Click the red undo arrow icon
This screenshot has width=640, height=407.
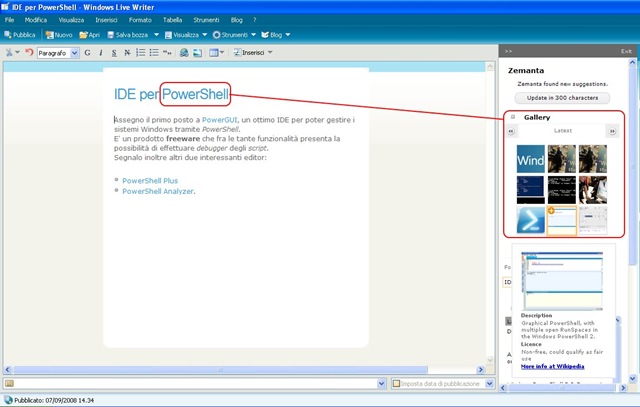(29, 52)
